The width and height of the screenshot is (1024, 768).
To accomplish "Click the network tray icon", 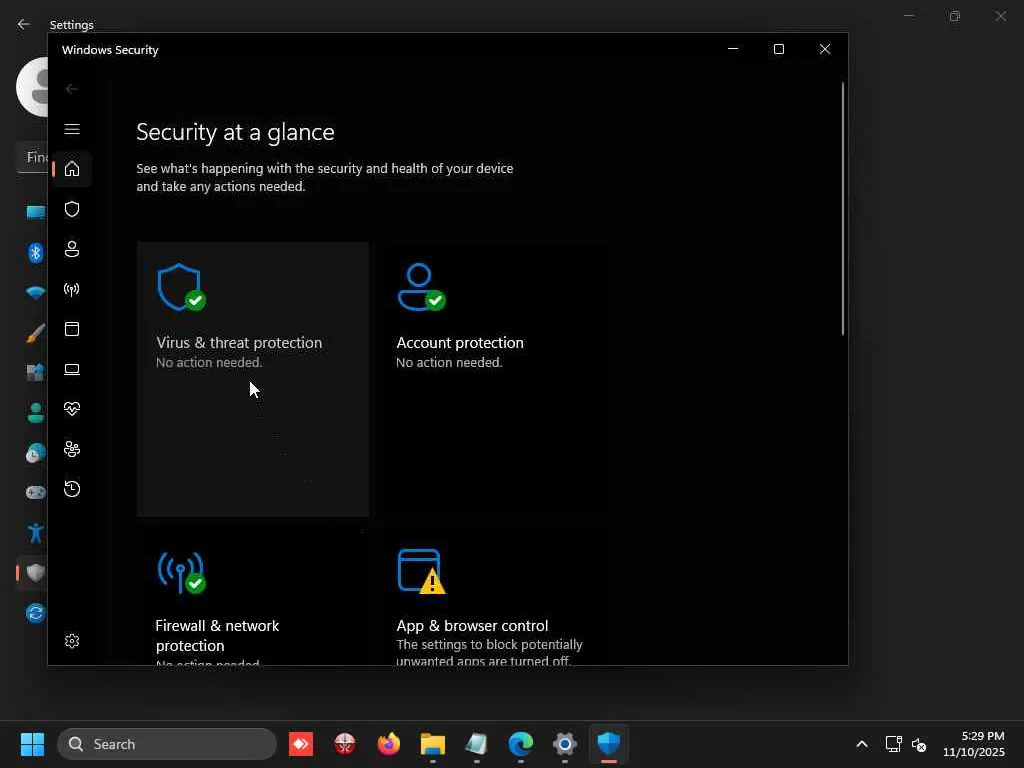I will click(x=893, y=744).
